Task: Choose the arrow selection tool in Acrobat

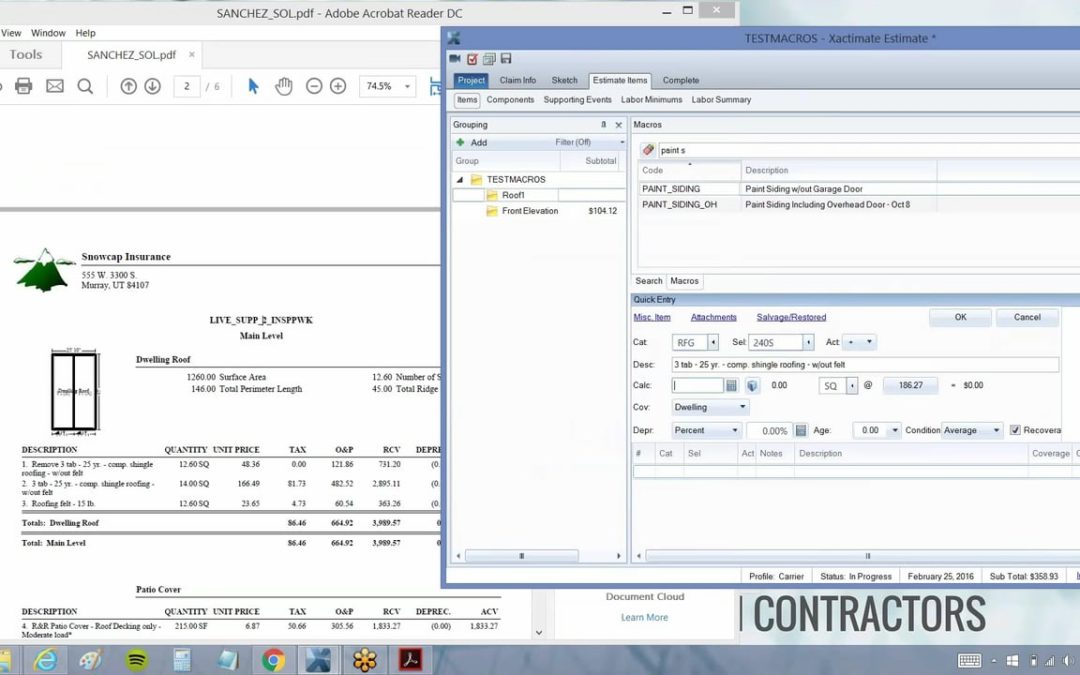Action: 253,86
